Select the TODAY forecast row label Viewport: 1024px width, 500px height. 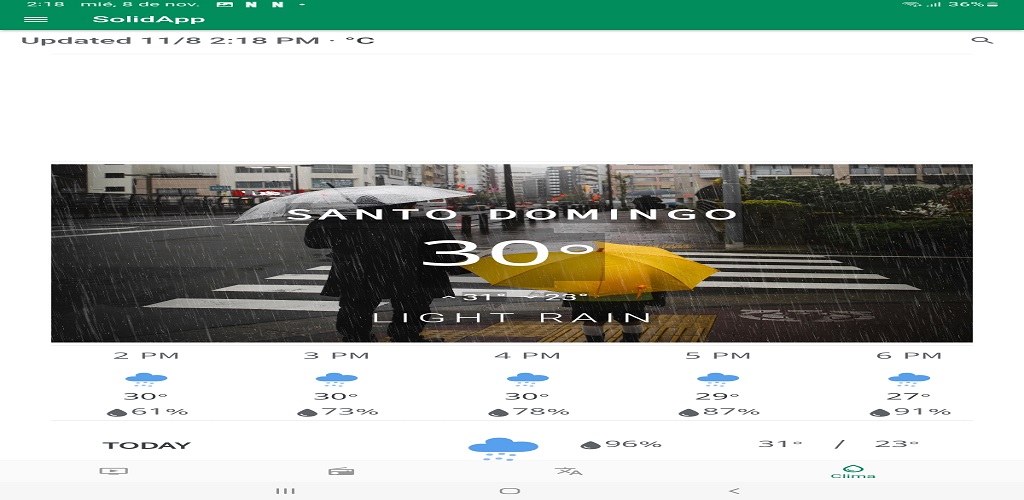pos(146,446)
